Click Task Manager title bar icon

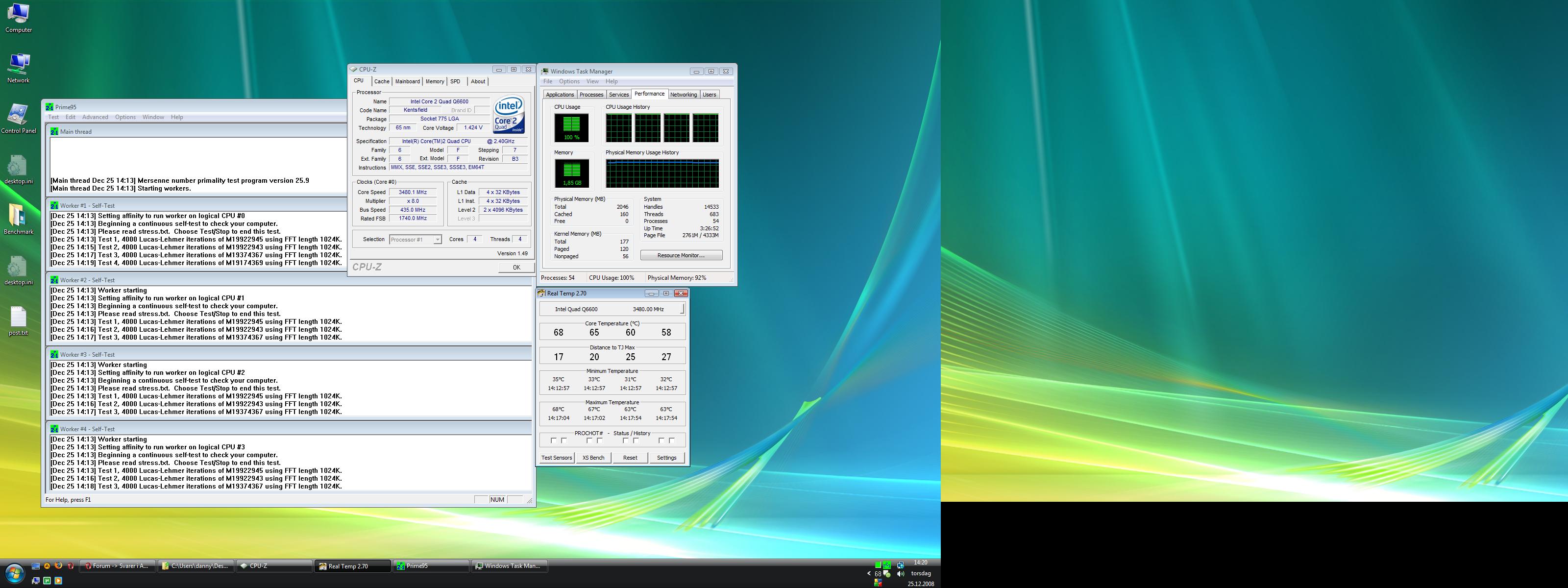pos(545,71)
